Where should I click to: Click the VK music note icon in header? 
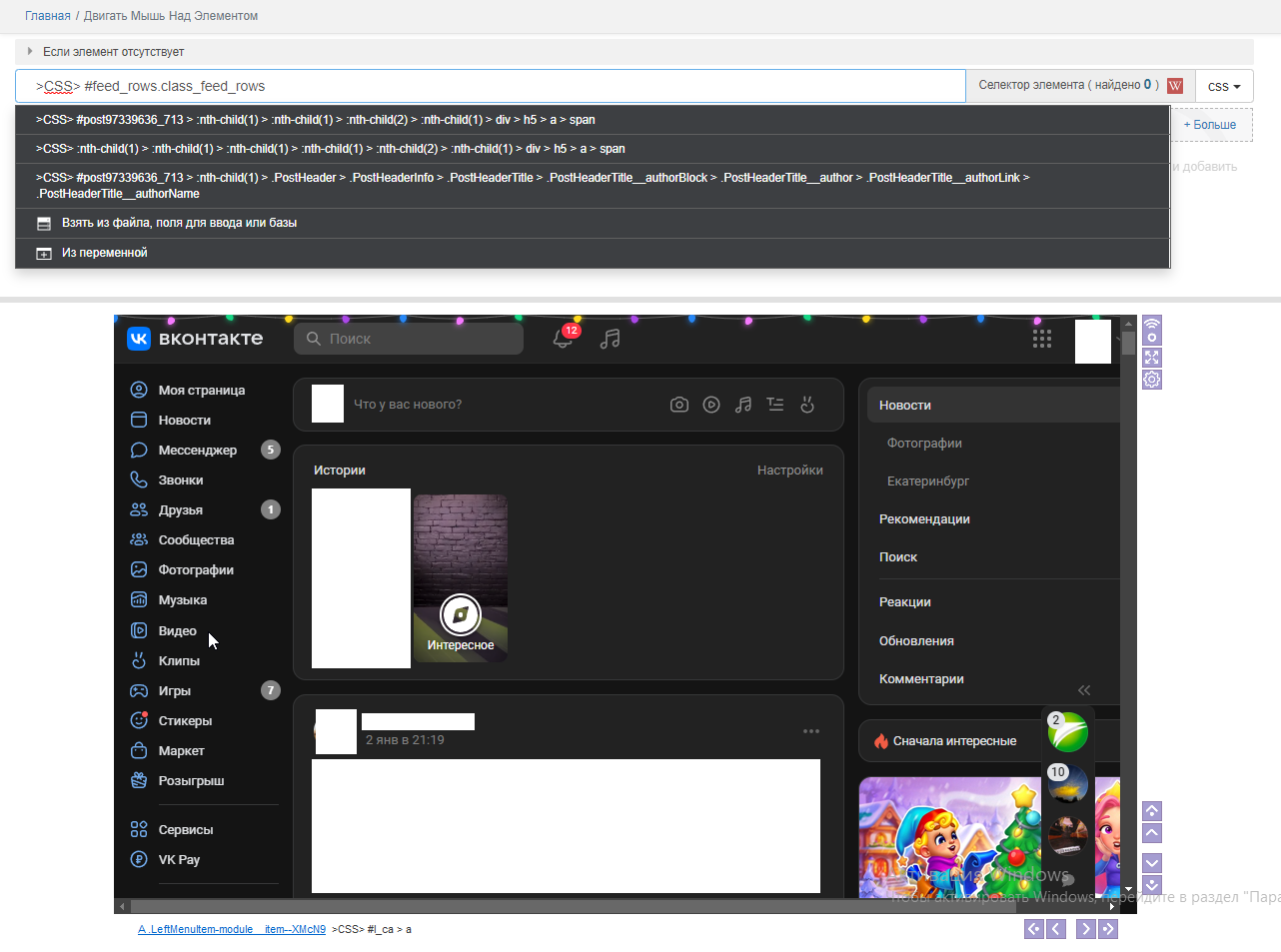pos(610,339)
